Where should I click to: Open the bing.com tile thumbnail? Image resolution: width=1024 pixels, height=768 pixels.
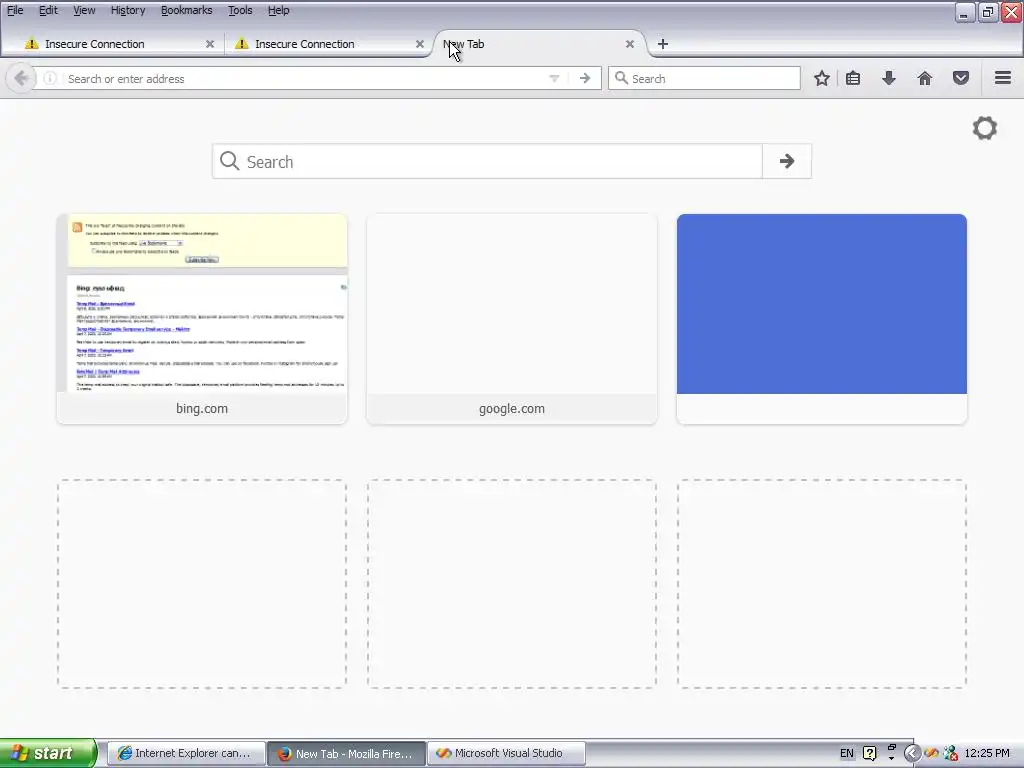point(202,304)
